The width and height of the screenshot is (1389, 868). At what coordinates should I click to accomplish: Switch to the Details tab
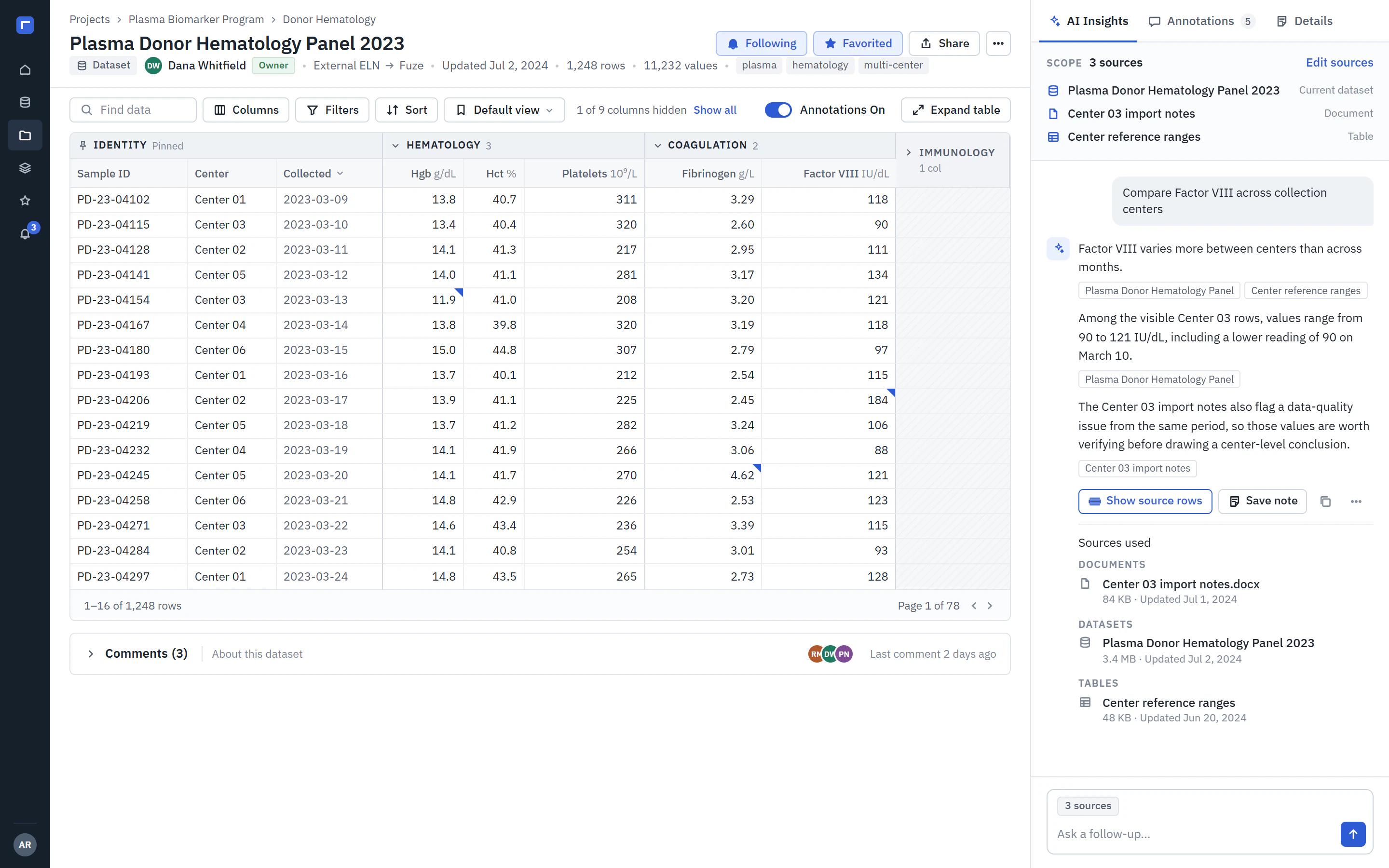[x=1304, y=21]
